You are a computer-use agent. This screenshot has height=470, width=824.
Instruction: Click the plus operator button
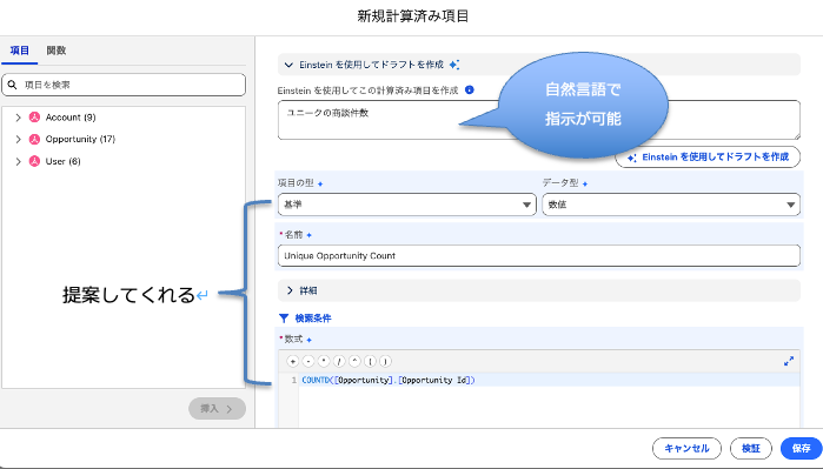point(293,360)
